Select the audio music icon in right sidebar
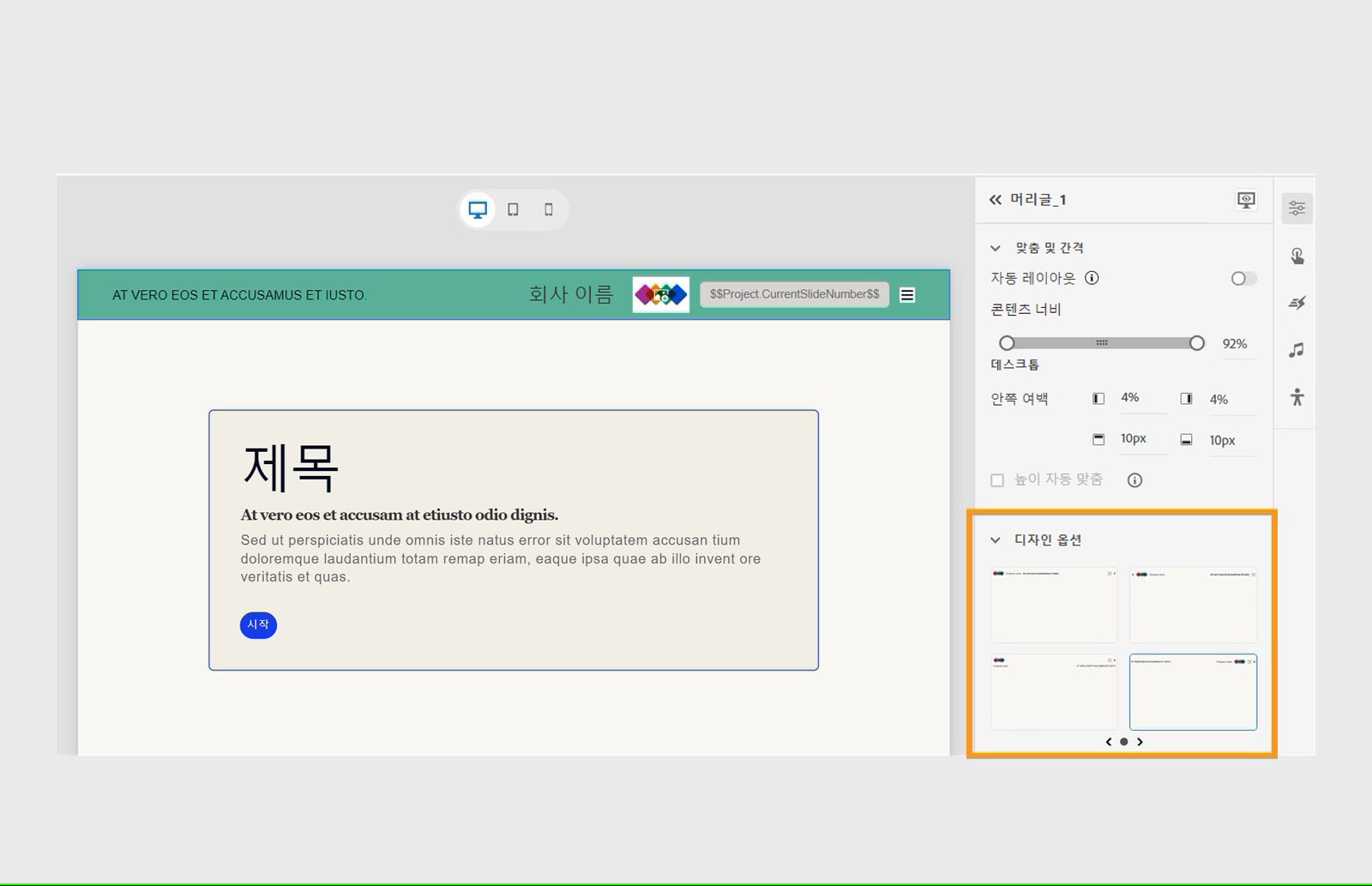 tap(1297, 349)
